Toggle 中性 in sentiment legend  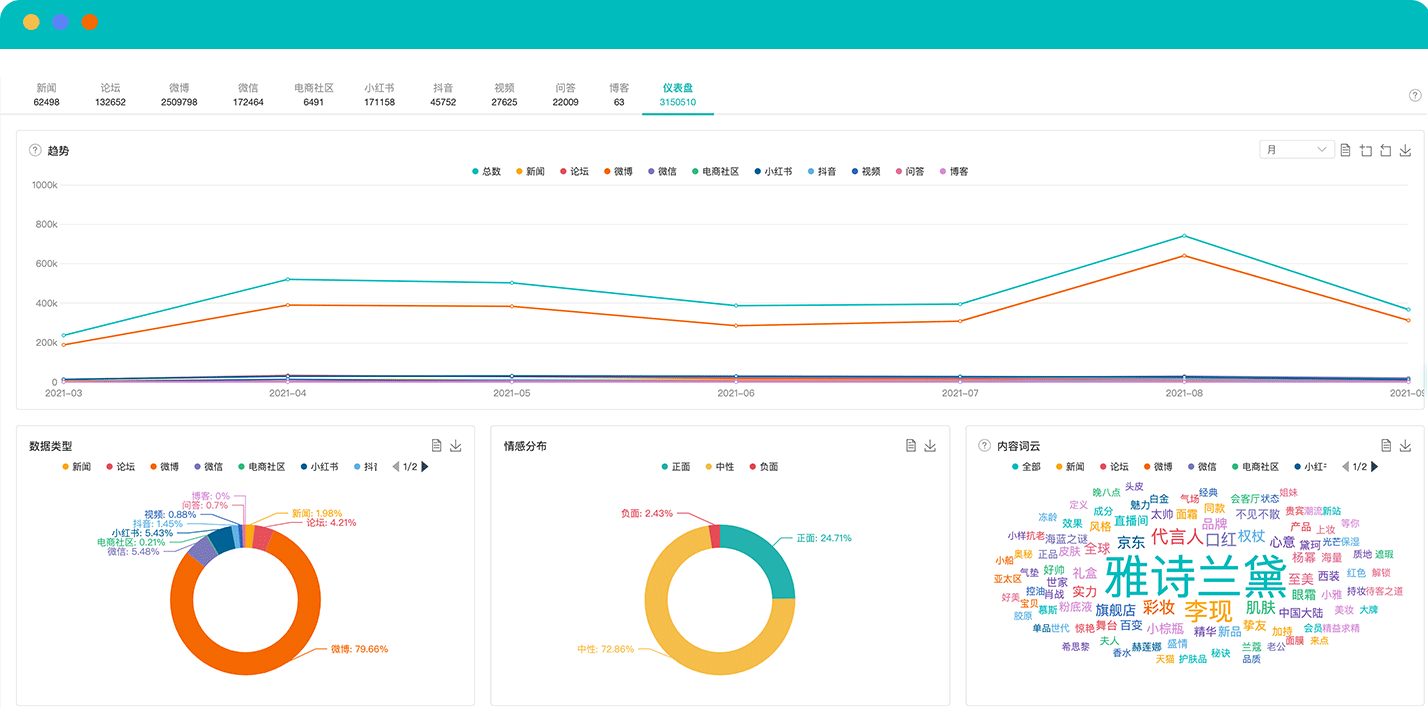pos(719,467)
